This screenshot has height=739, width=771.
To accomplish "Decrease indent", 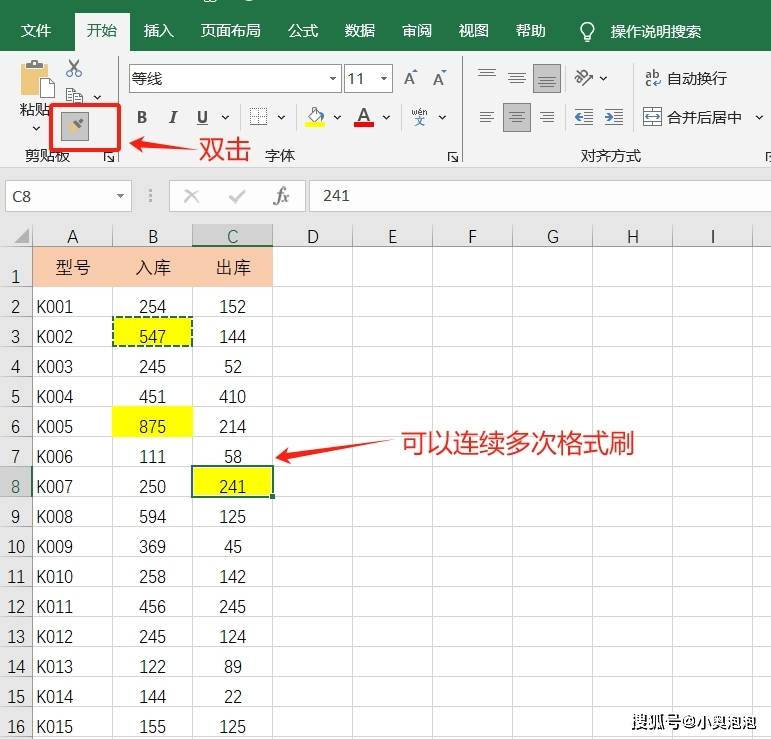I will pyautogui.click(x=584, y=117).
